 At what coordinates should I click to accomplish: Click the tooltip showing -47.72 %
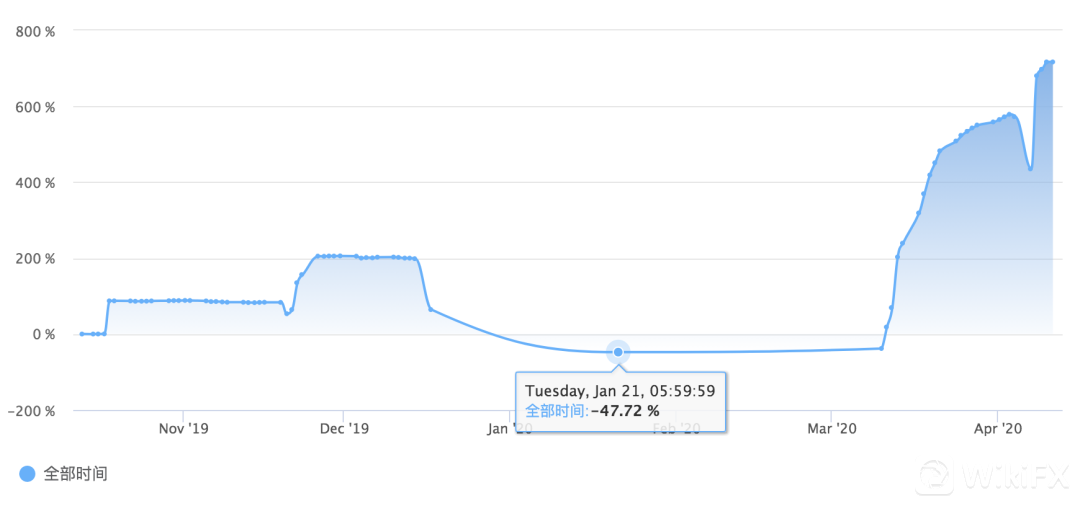[621, 400]
